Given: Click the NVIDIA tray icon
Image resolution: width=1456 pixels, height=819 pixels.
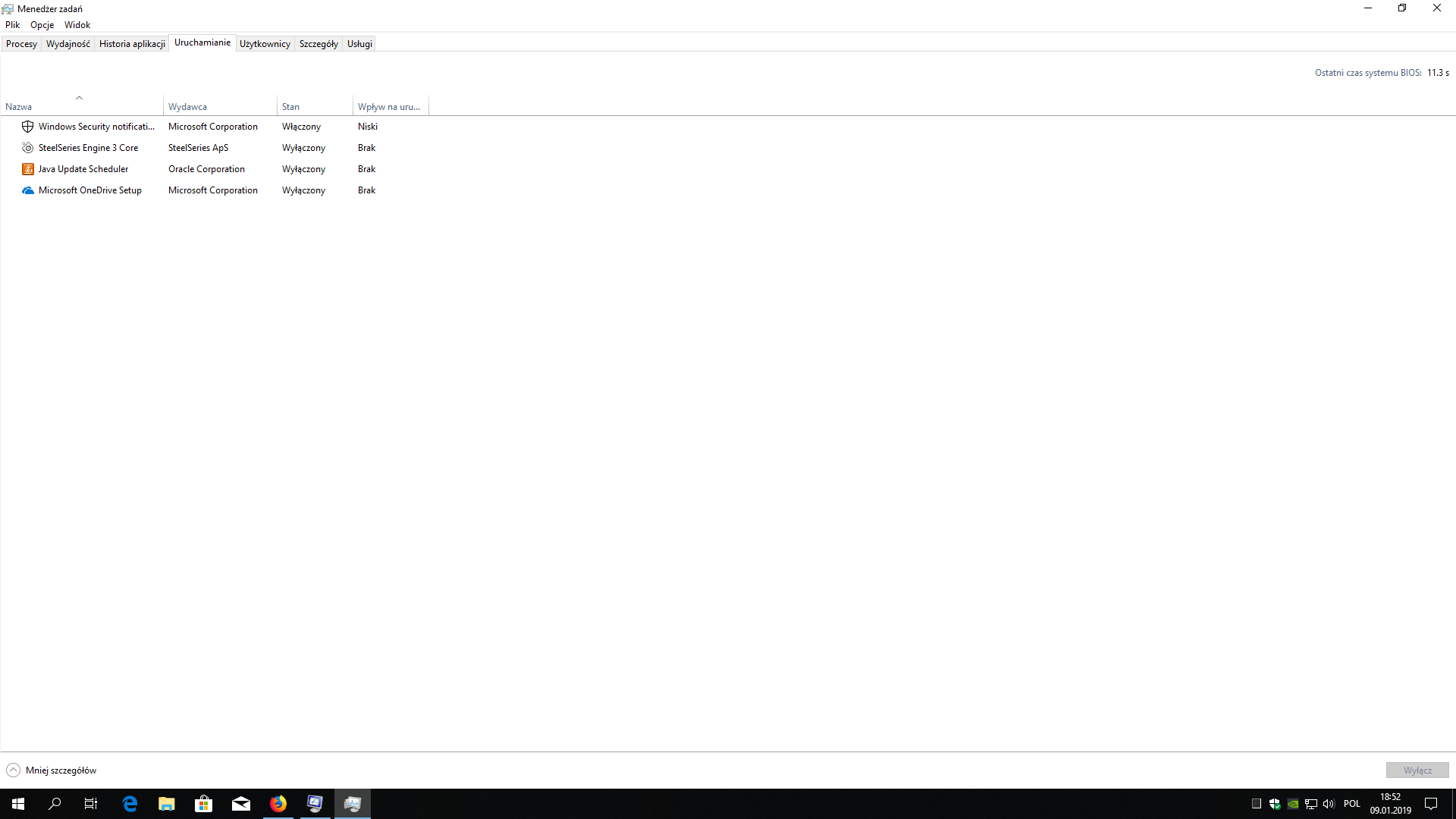Looking at the screenshot, I should [x=1293, y=804].
